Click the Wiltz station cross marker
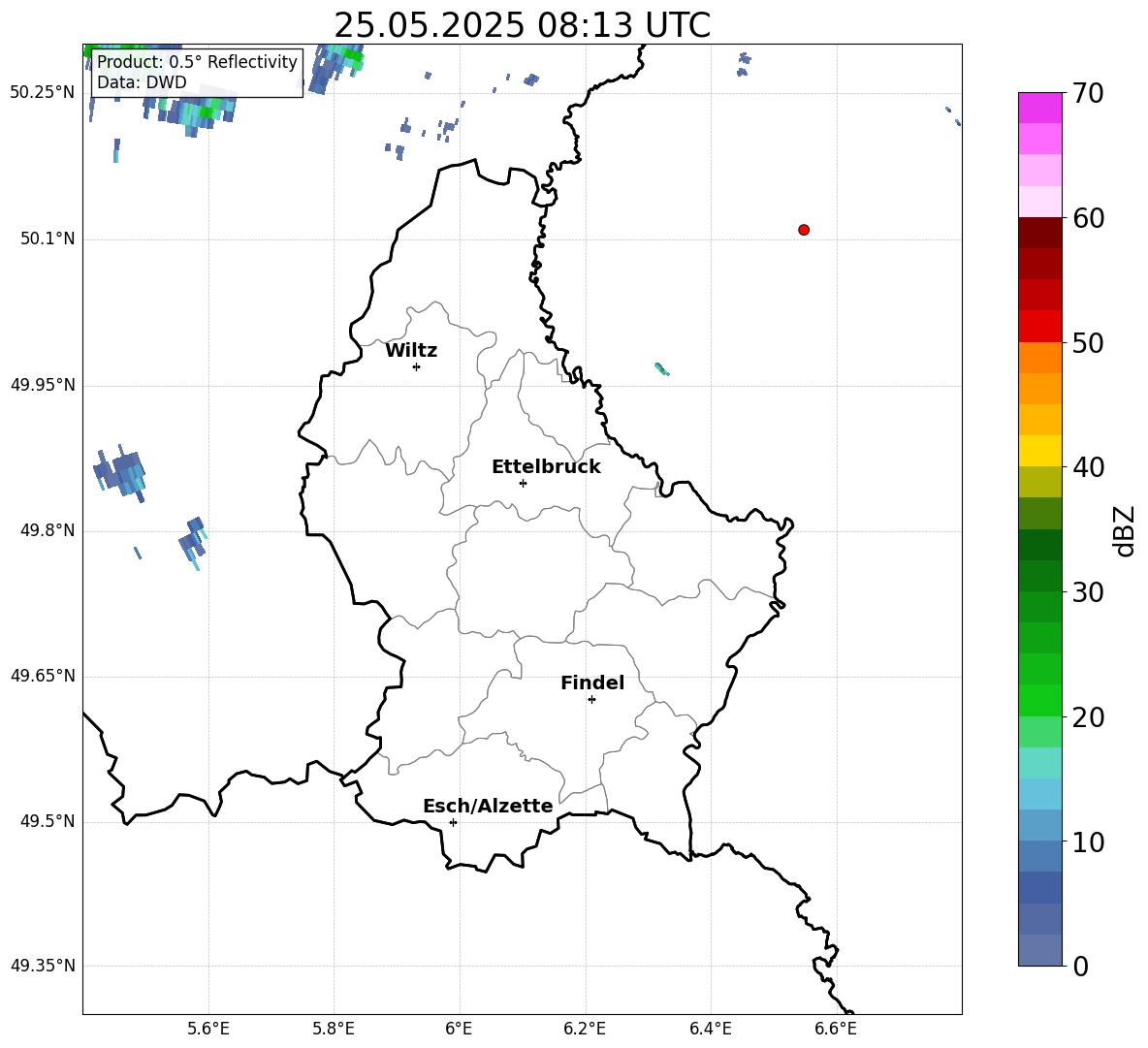This screenshot has width=1148, height=1048. pyautogui.click(x=417, y=366)
